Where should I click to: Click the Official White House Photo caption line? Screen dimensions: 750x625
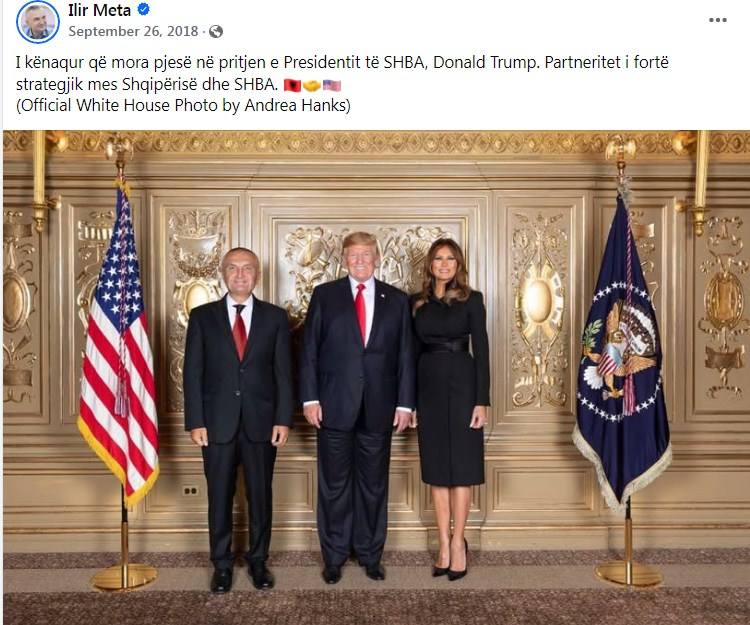[183, 105]
